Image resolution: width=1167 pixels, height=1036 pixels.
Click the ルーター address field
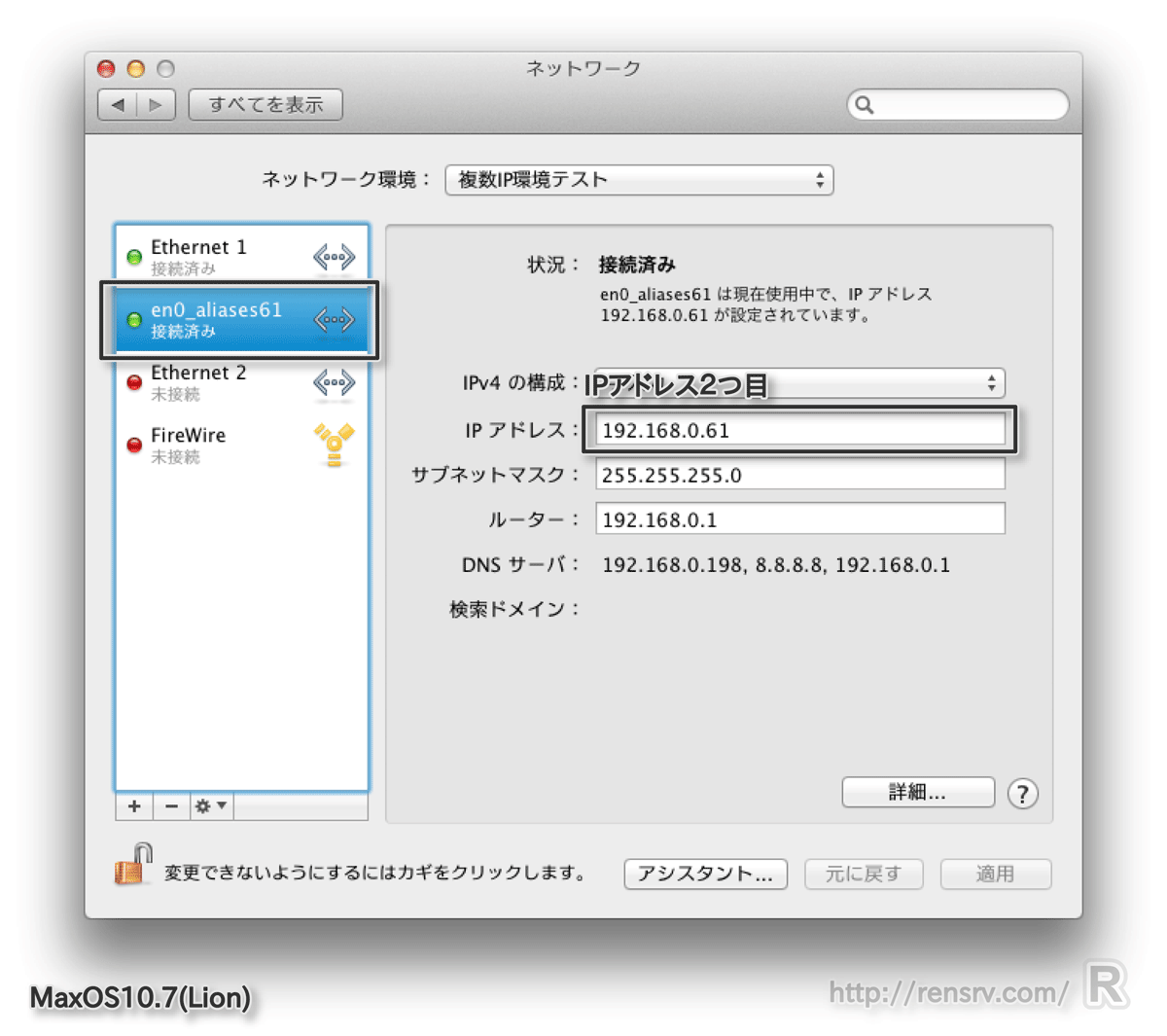(x=799, y=519)
